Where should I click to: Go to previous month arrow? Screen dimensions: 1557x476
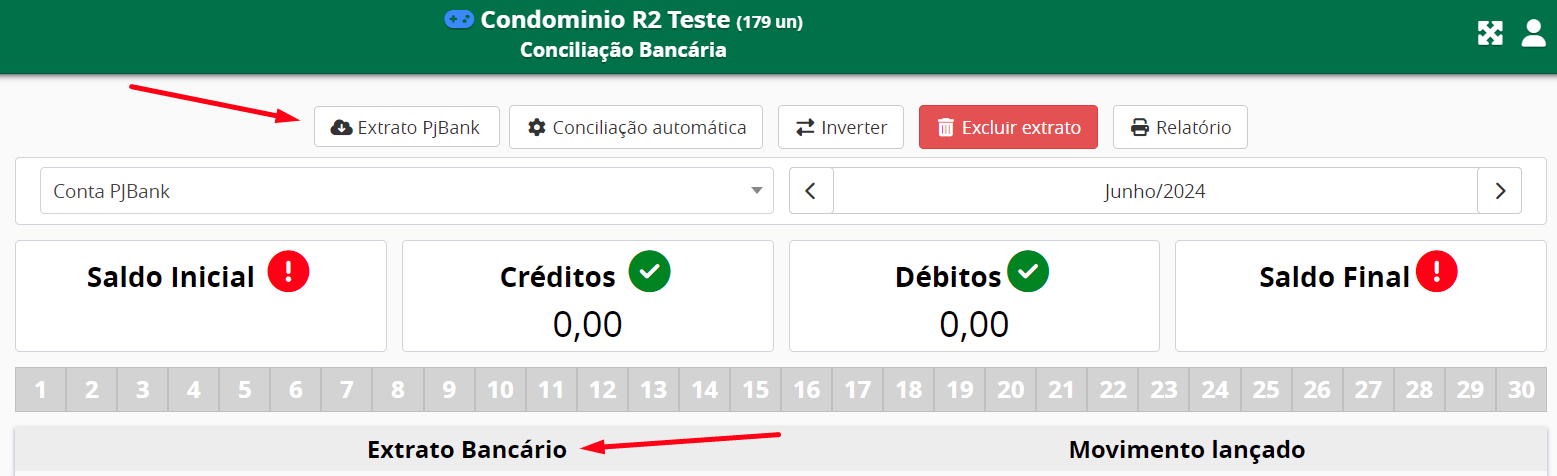pos(811,191)
